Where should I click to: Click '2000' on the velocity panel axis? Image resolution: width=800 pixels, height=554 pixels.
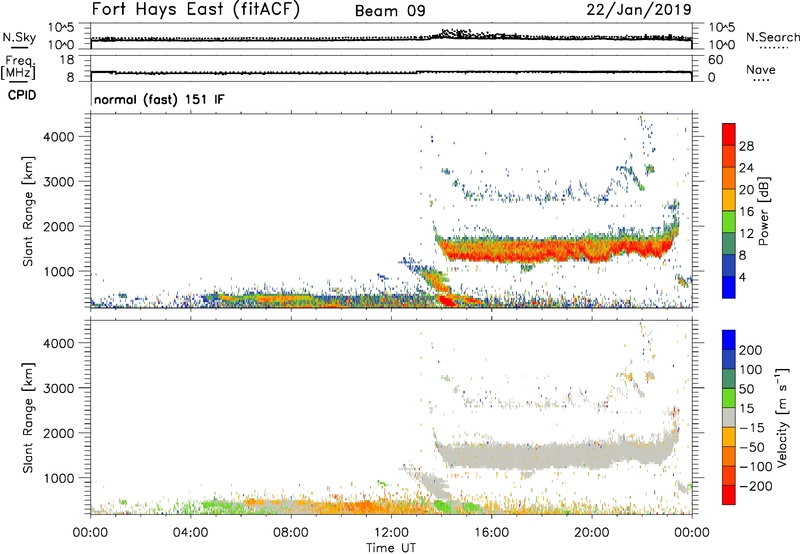[x=59, y=434]
